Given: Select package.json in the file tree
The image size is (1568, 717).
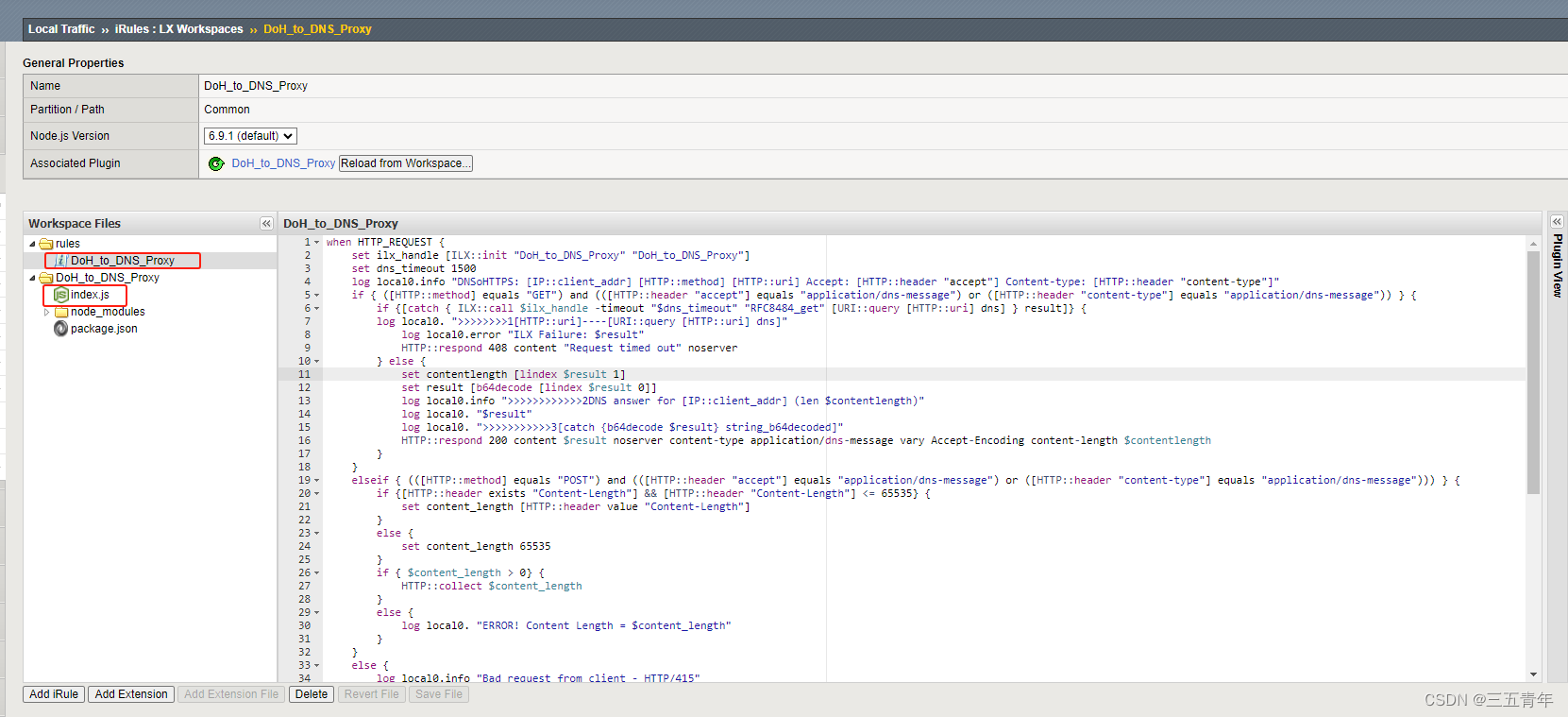Looking at the screenshot, I should pyautogui.click(x=104, y=329).
